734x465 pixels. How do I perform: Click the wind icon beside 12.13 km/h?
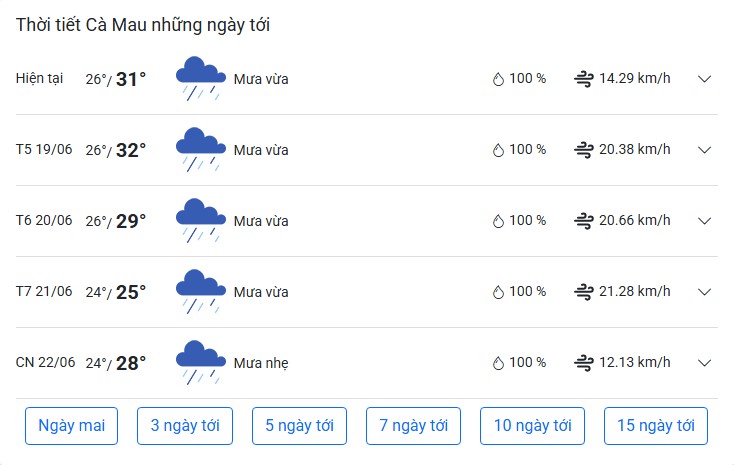(x=584, y=363)
